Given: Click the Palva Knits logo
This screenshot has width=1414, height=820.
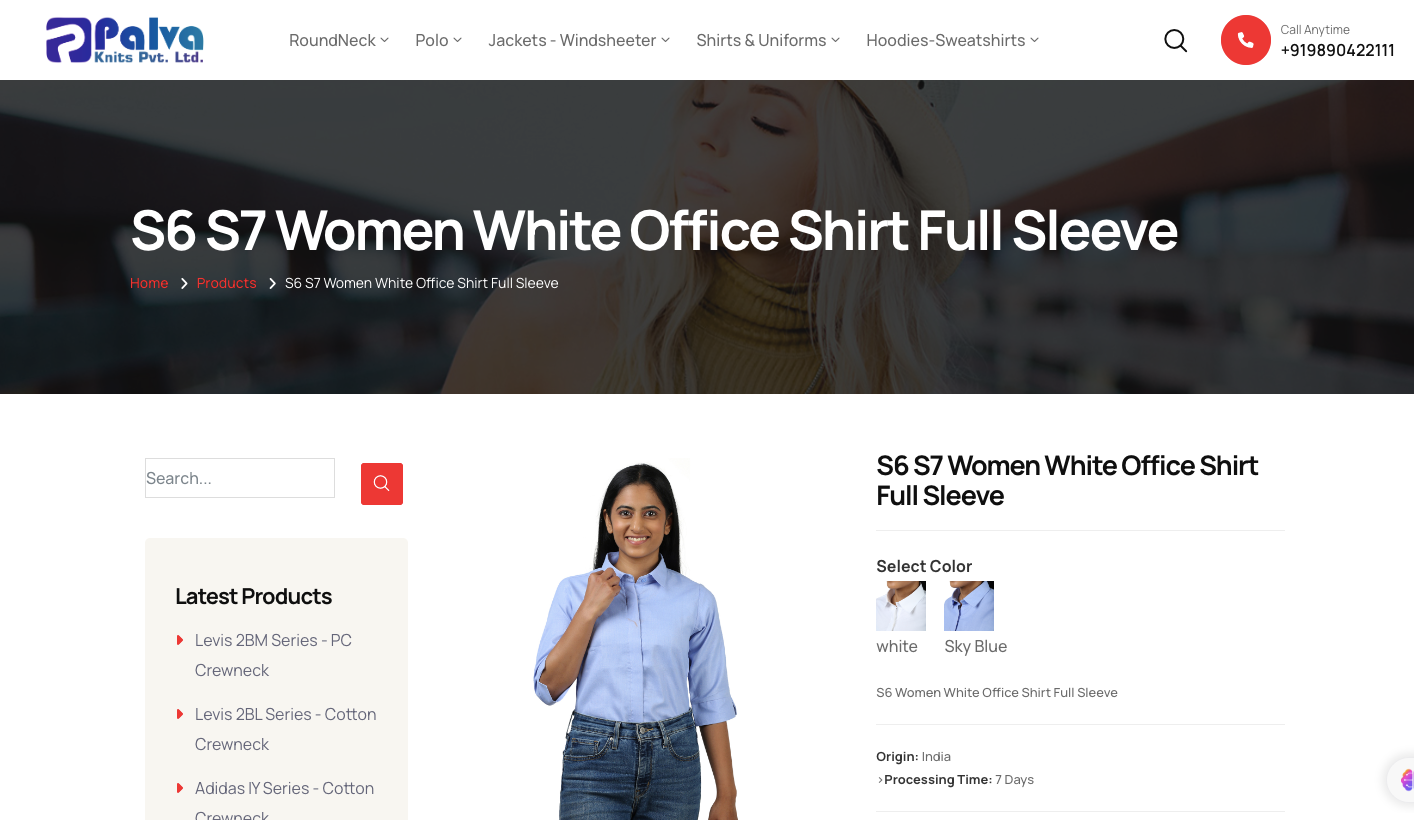Looking at the screenshot, I should coord(125,40).
